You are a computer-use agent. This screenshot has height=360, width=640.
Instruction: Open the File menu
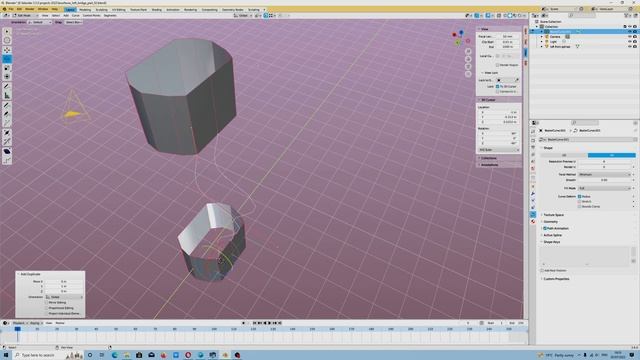pyautogui.click(x=11, y=9)
